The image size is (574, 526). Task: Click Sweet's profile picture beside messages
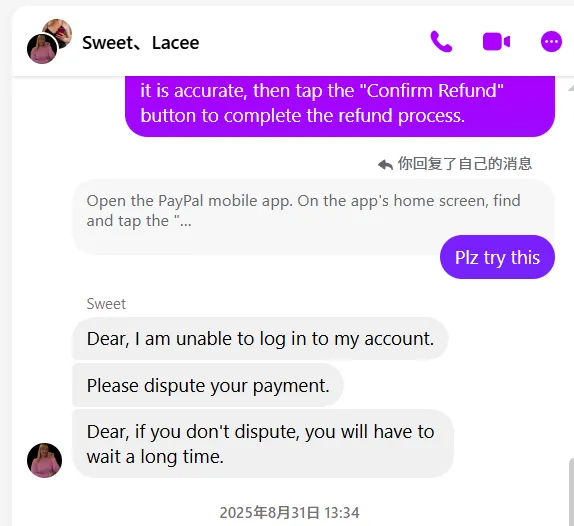pyautogui.click(x=44, y=460)
